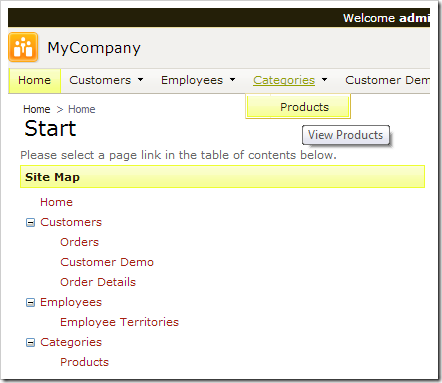Open the Home menu tab
This screenshot has width=442, height=383.
pyautogui.click(x=35, y=80)
